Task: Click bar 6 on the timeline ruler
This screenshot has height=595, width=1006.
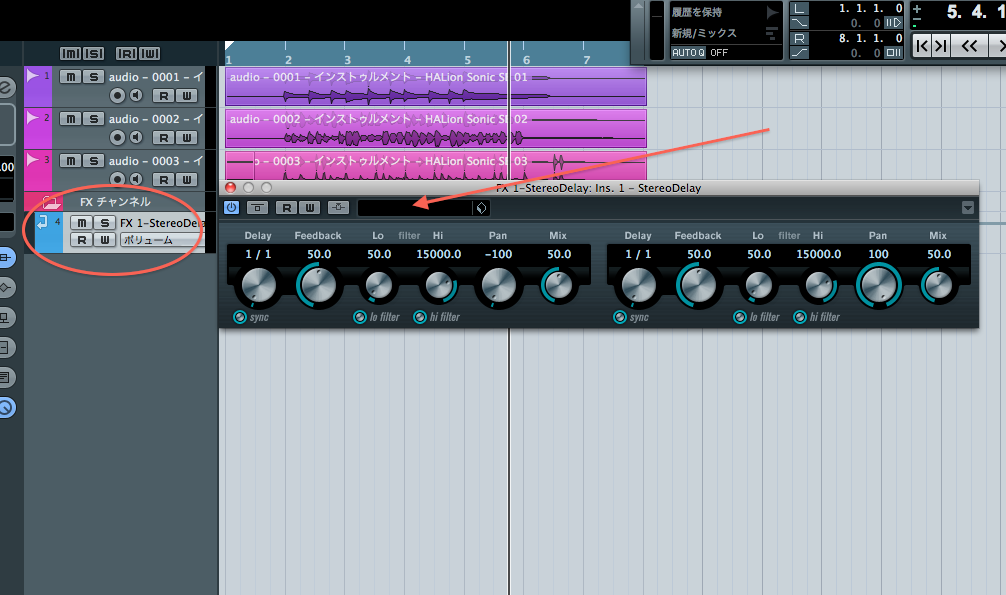Action: [526, 59]
